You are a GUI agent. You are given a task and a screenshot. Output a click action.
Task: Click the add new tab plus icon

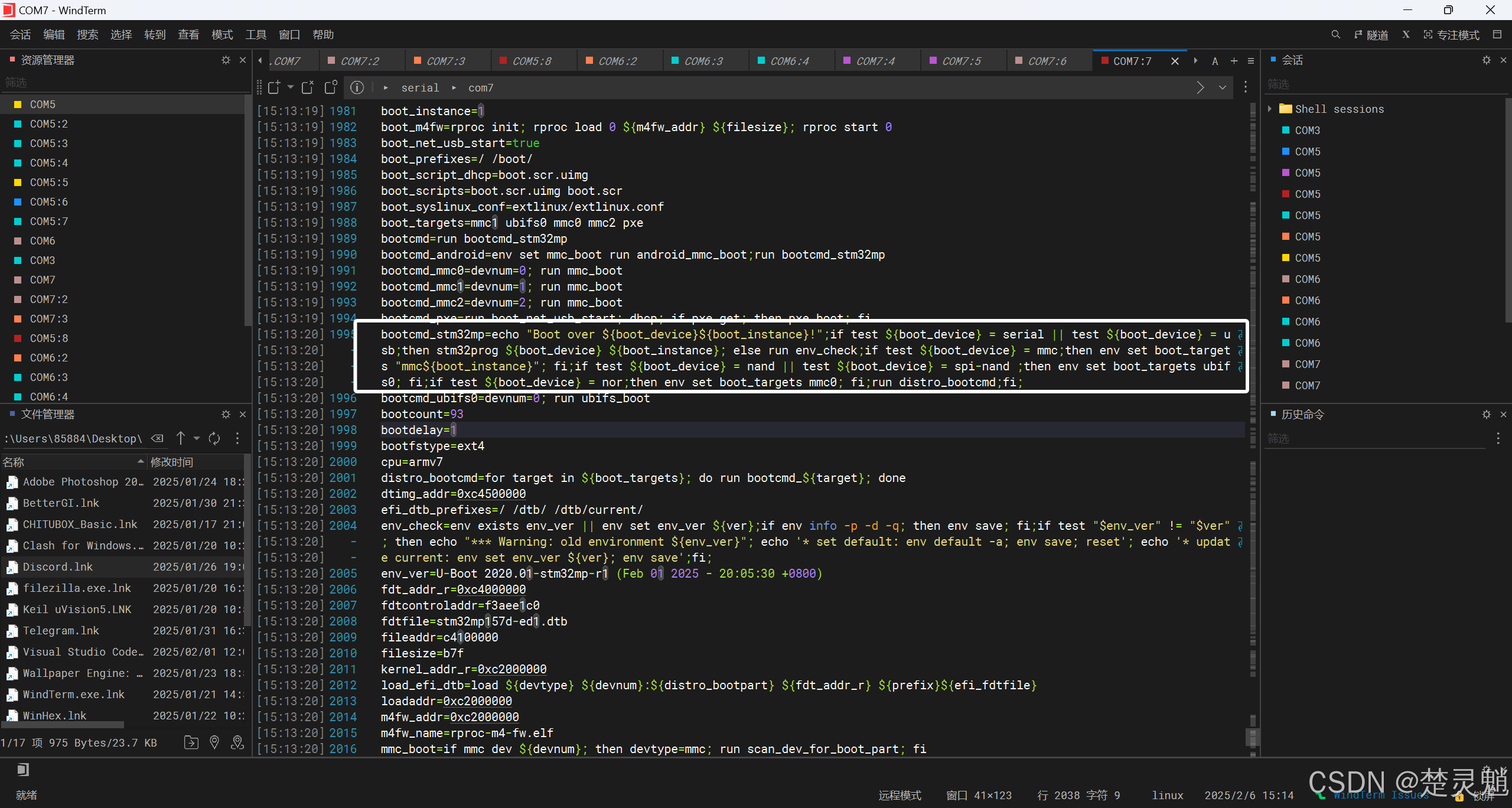point(1234,61)
